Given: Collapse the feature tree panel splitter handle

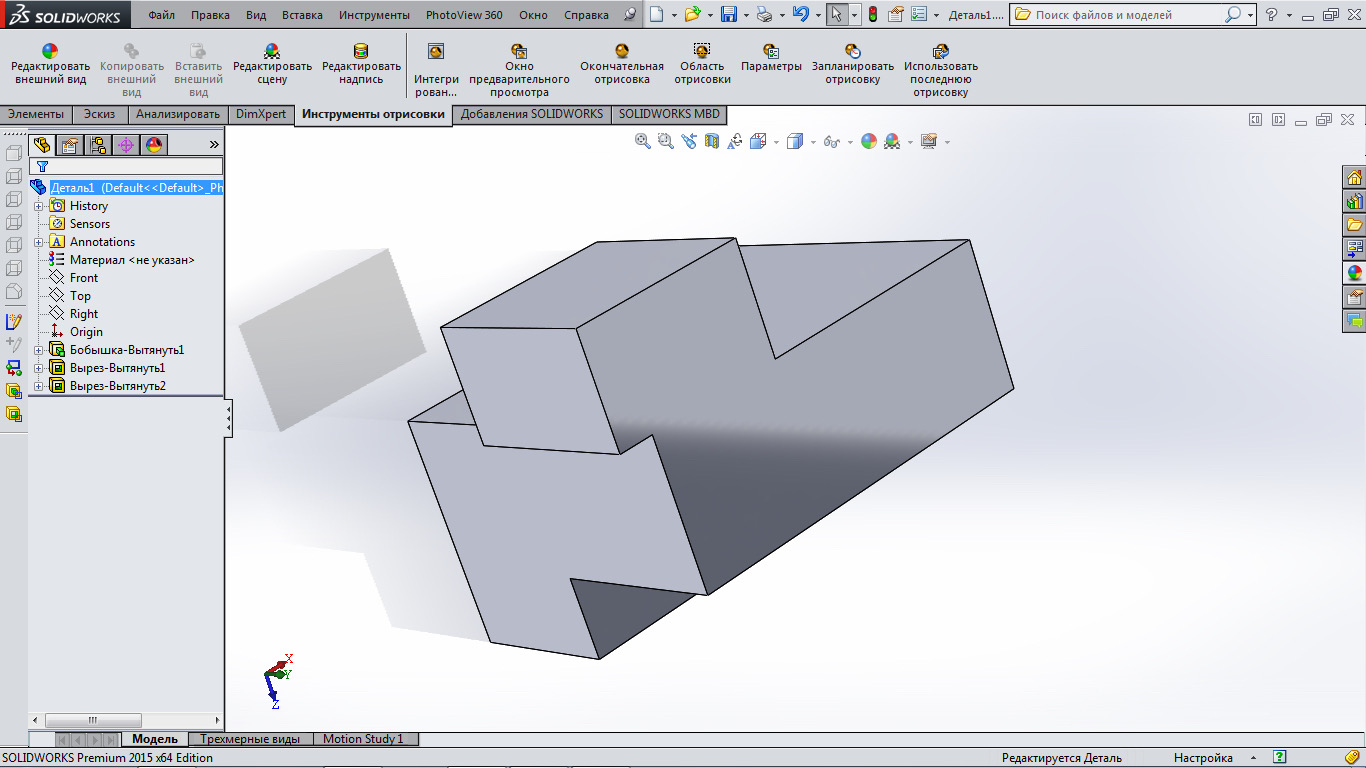Looking at the screenshot, I should [x=228, y=417].
